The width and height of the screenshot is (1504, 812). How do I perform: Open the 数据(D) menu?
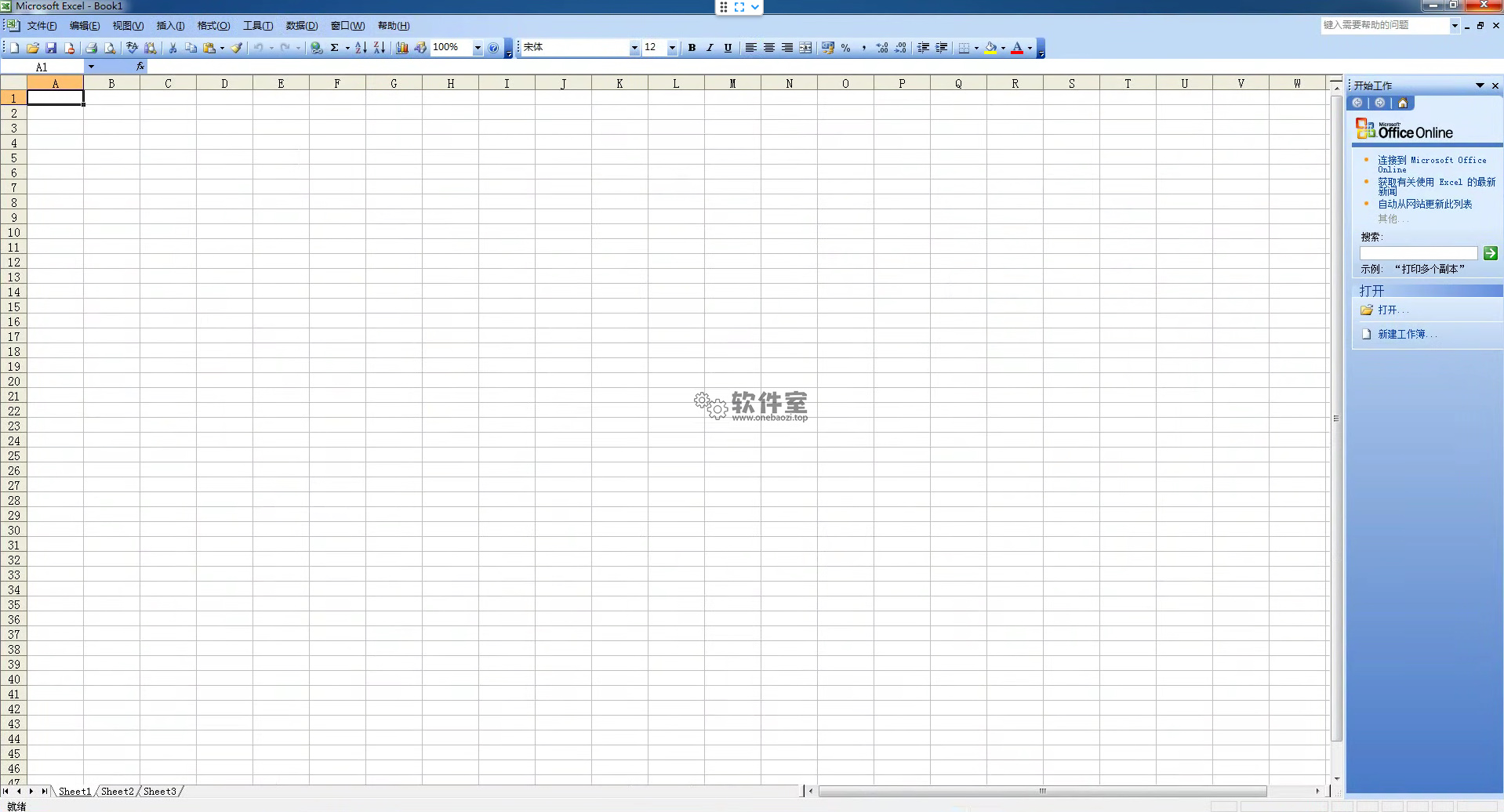302,26
